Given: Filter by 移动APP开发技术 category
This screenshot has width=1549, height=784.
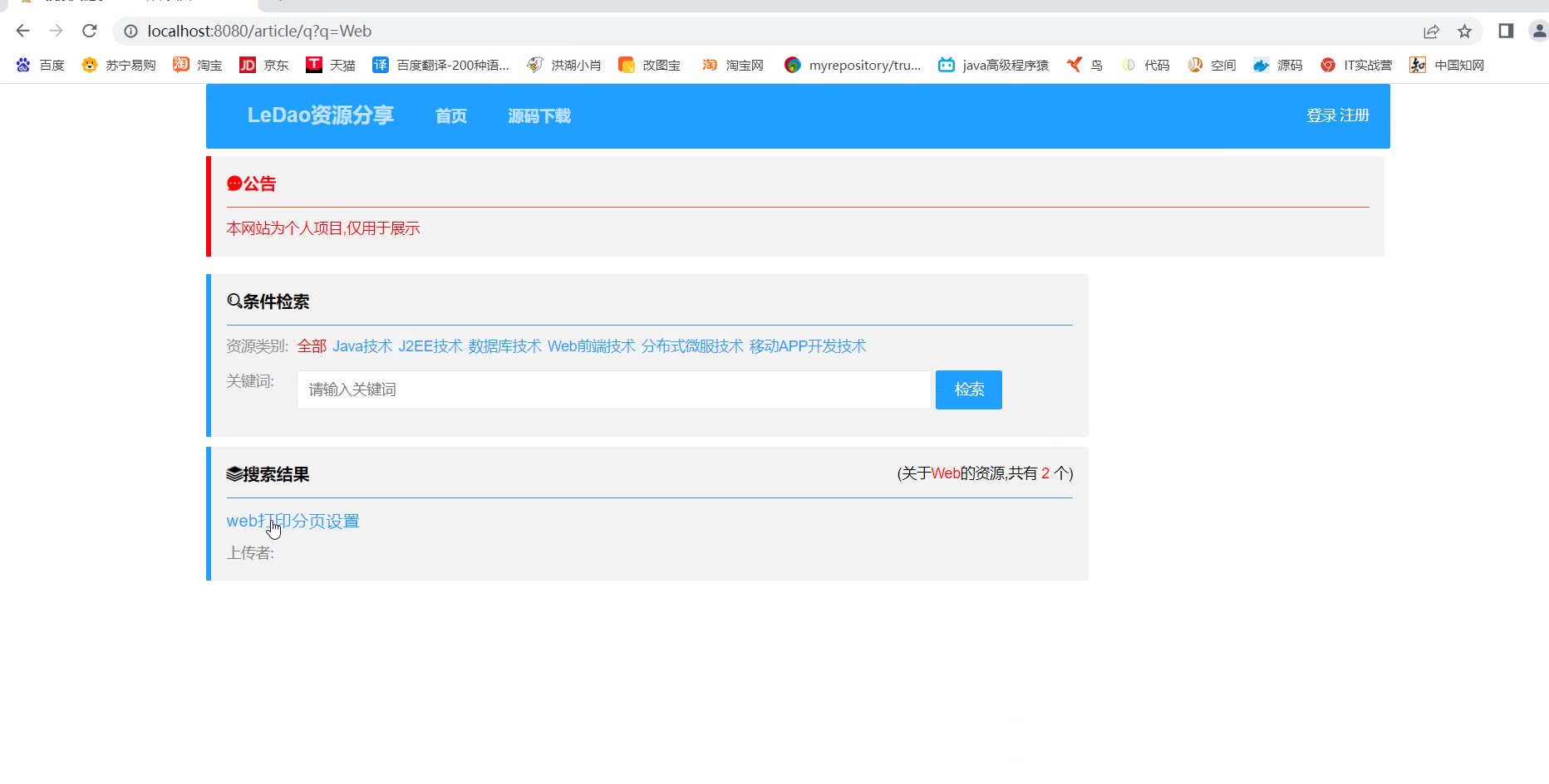Looking at the screenshot, I should (x=808, y=346).
